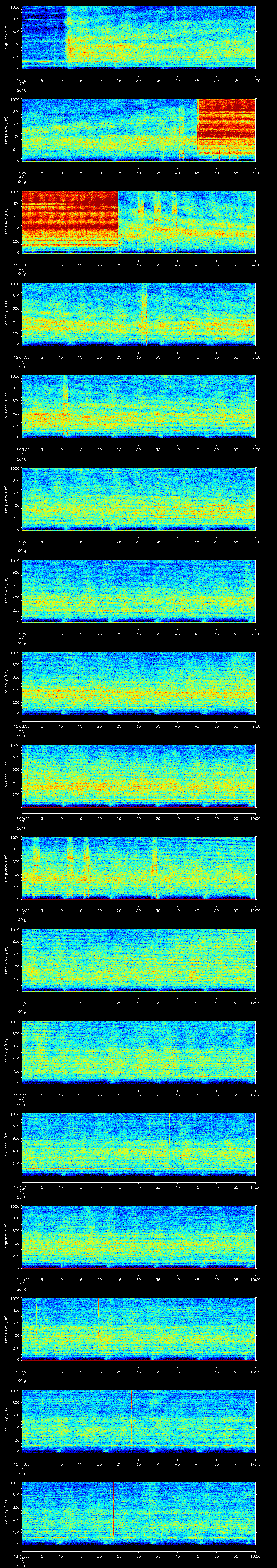The image size is (277, 1568).
Task: Click the 12:16:00 start time label
Action: (x=21, y=1463)
